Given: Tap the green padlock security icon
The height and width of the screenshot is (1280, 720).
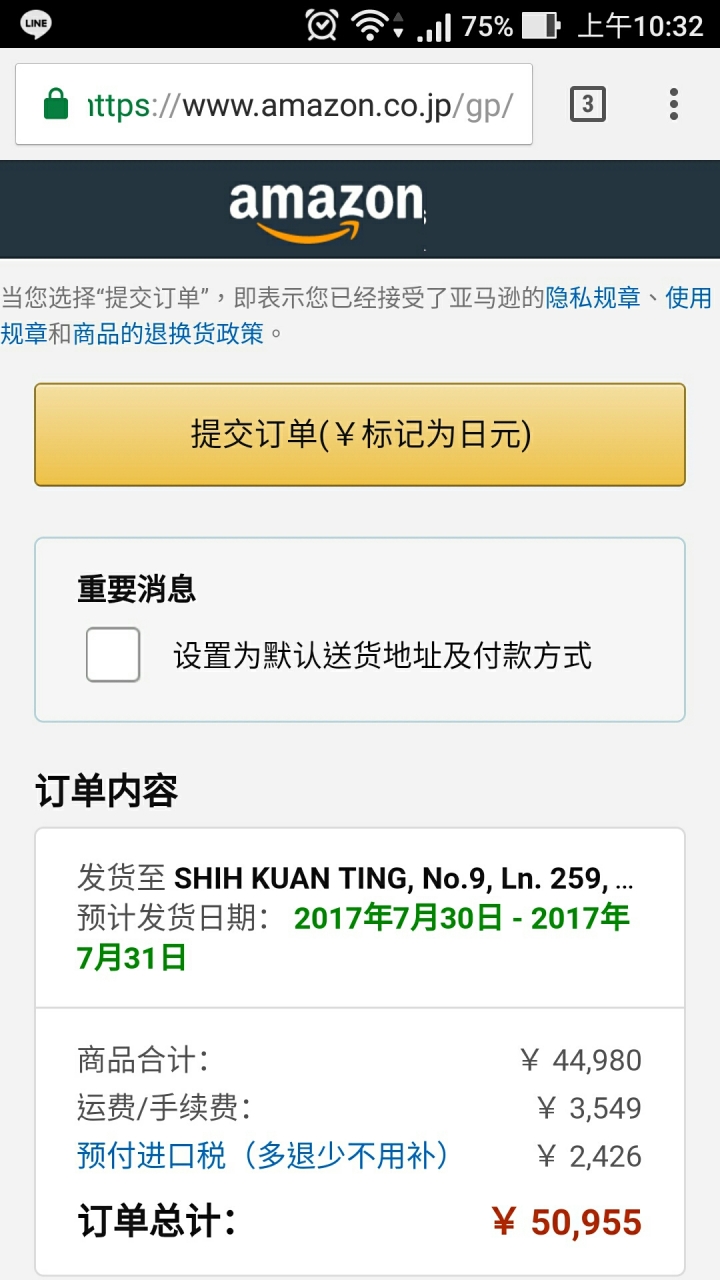Looking at the screenshot, I should click(56, 104).
